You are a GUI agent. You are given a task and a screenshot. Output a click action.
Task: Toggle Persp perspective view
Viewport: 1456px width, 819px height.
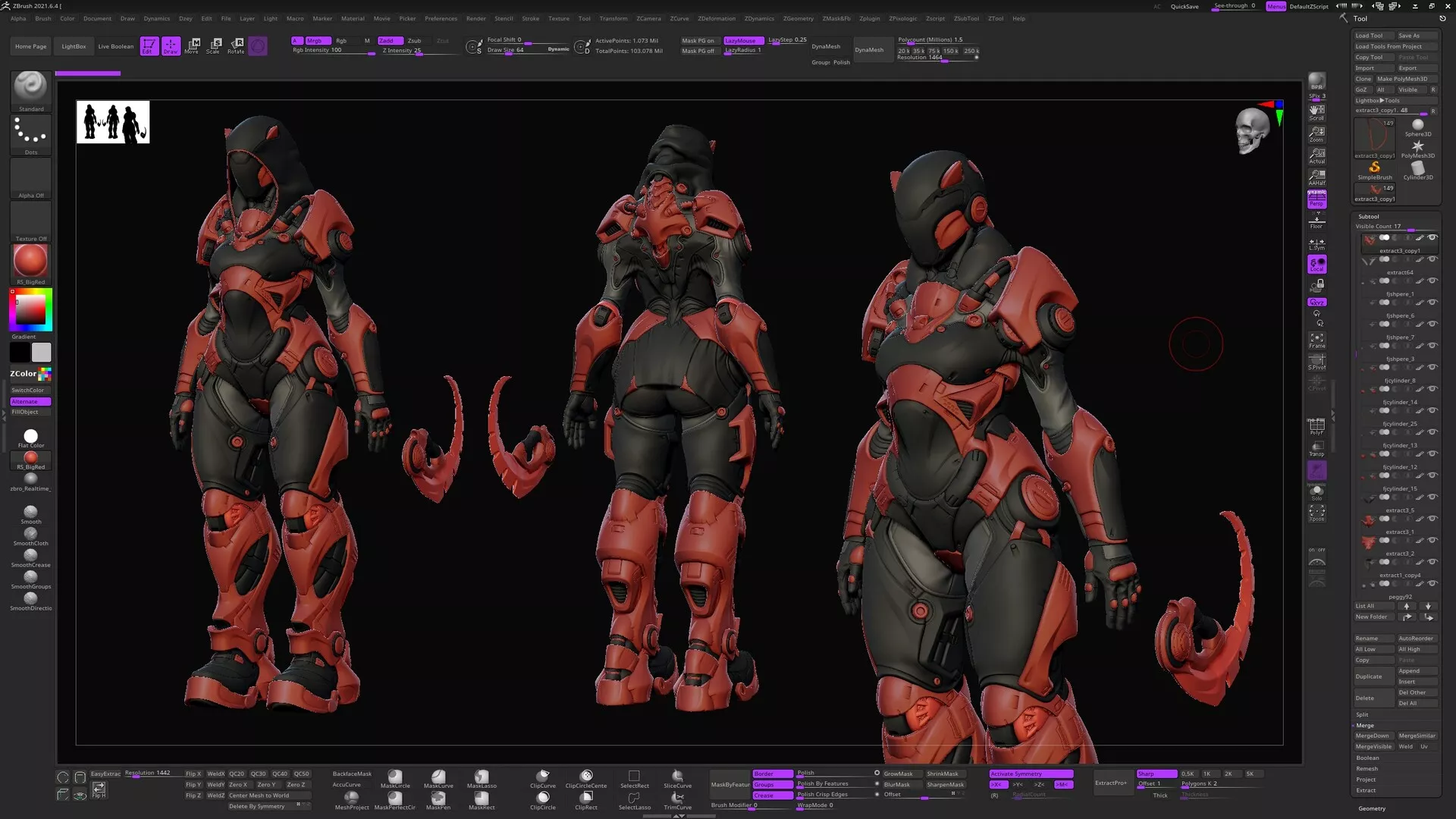coord(1317,199)
